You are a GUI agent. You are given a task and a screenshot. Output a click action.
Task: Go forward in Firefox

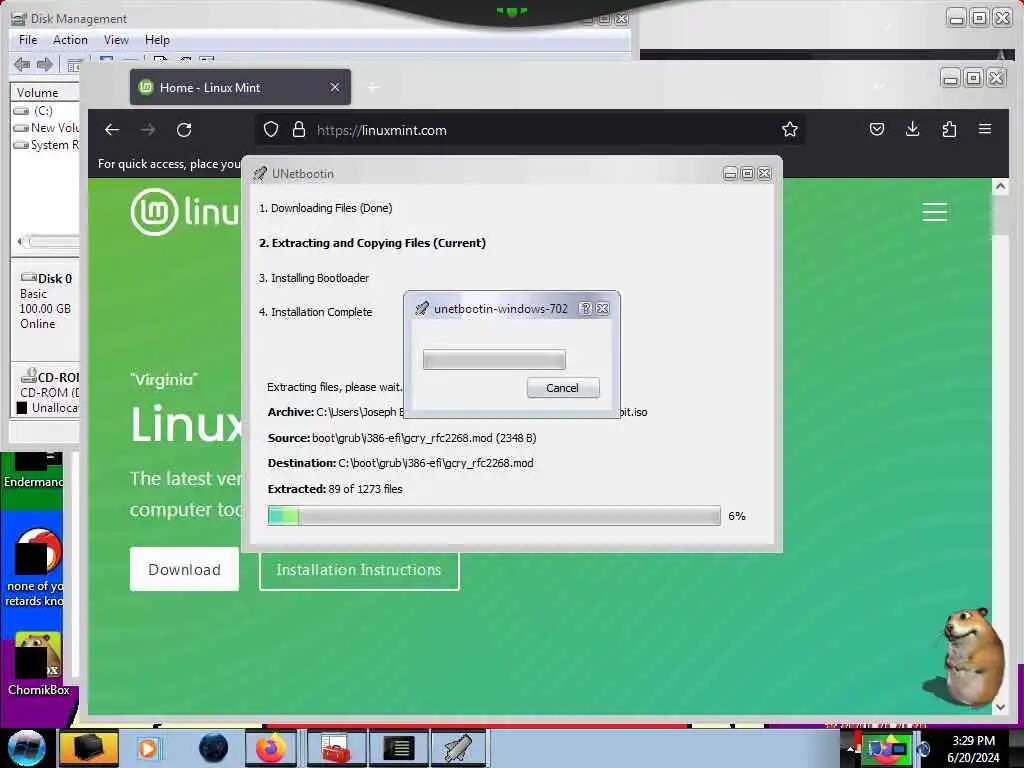[148, 130]
